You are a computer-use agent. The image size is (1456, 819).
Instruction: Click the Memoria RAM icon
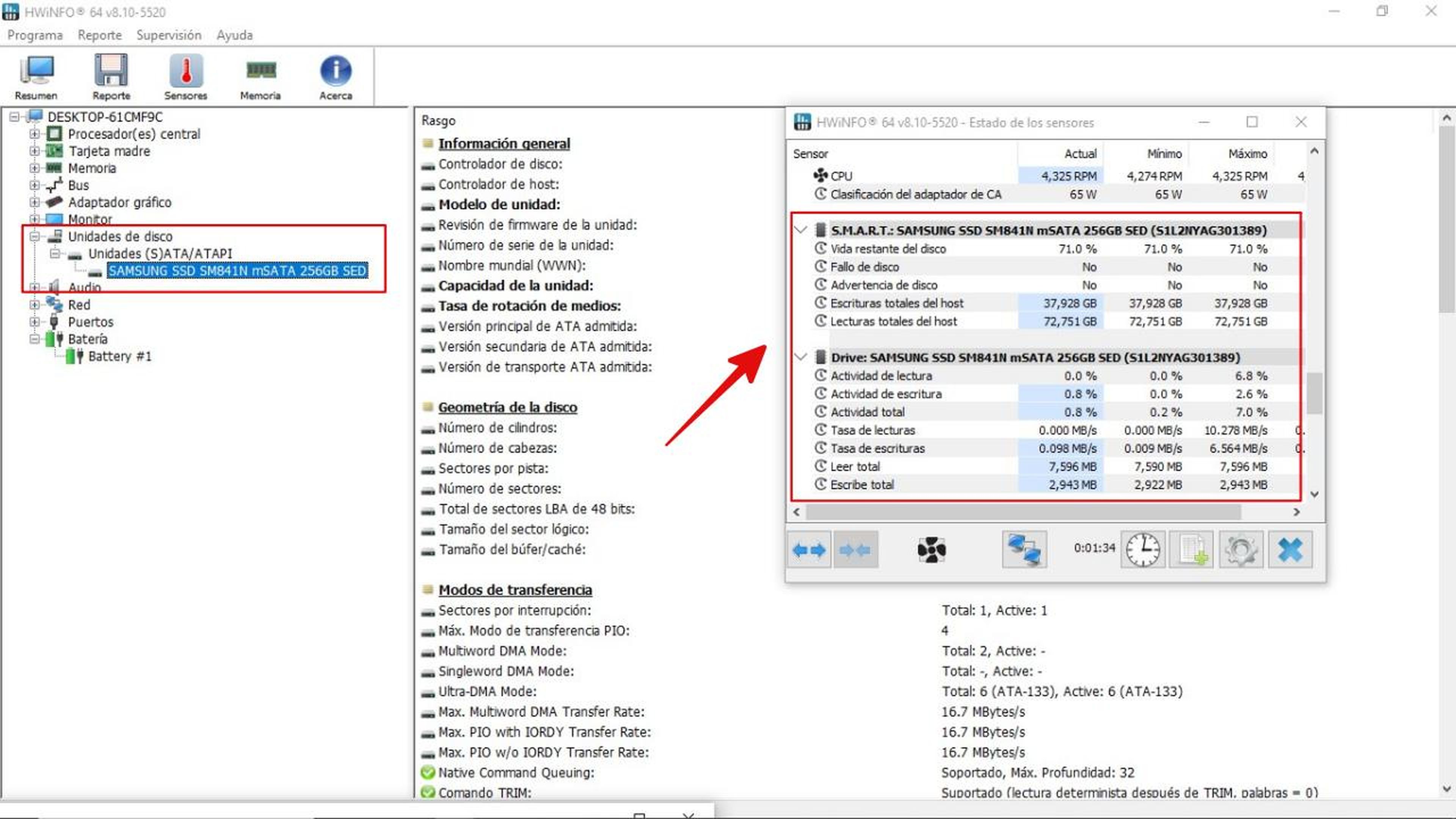pyautogui.click(x=260, y=77)
